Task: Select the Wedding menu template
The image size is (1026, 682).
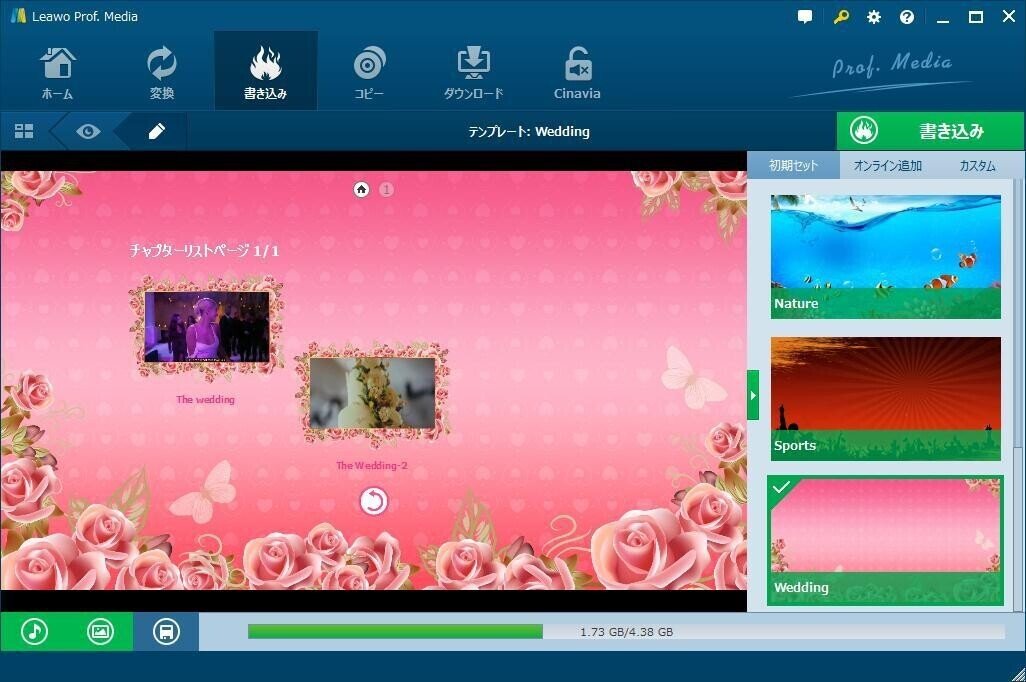Action: [x=885, y=541]
